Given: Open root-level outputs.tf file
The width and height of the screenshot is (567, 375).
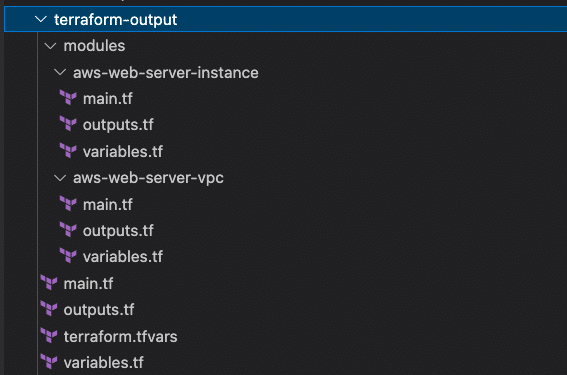Looking at the screenshot, I should (99, 310).
